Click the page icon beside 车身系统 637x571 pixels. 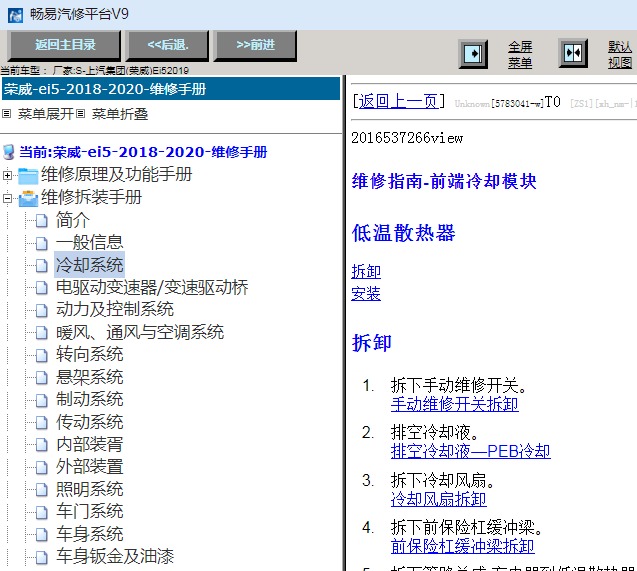[41, 535]
